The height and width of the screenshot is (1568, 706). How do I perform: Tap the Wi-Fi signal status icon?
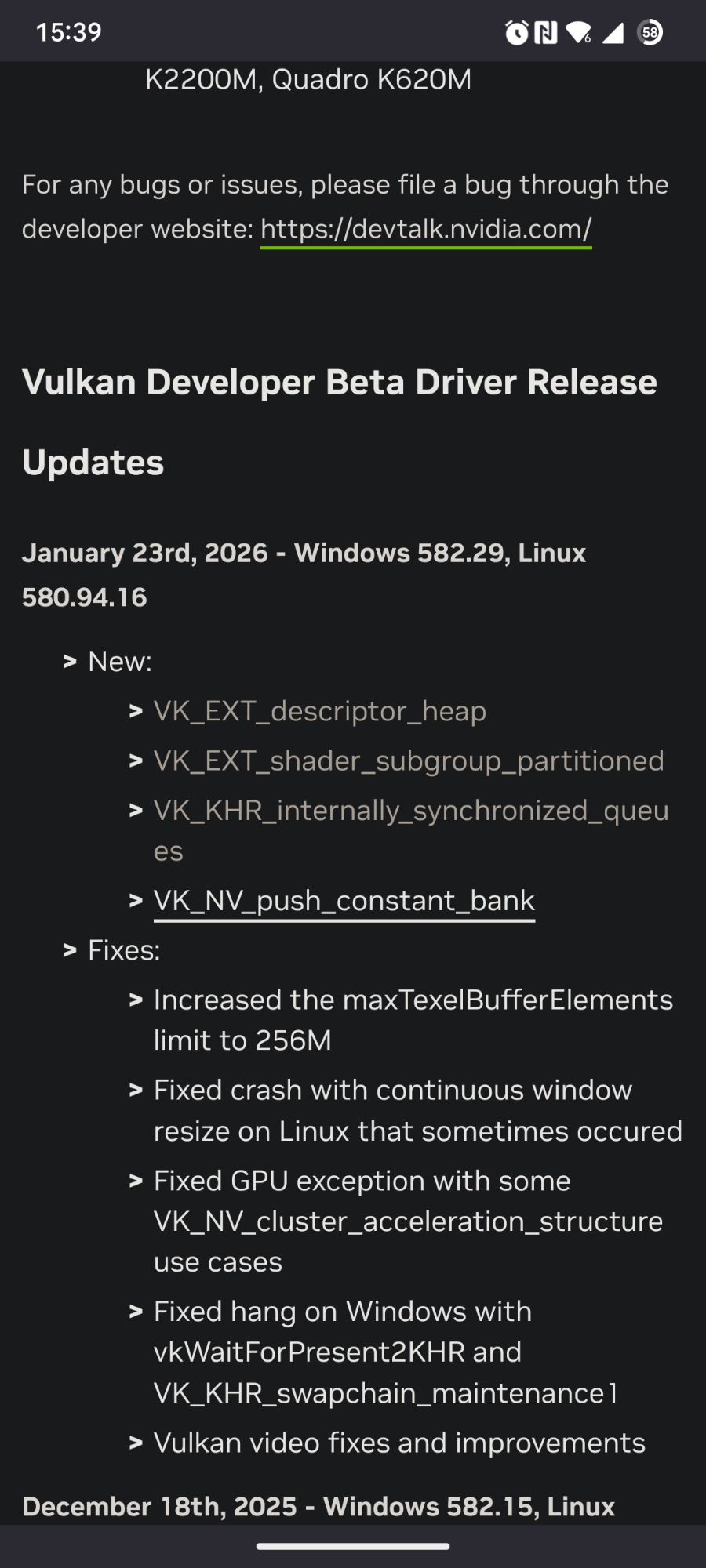click(x=579, y=32)
